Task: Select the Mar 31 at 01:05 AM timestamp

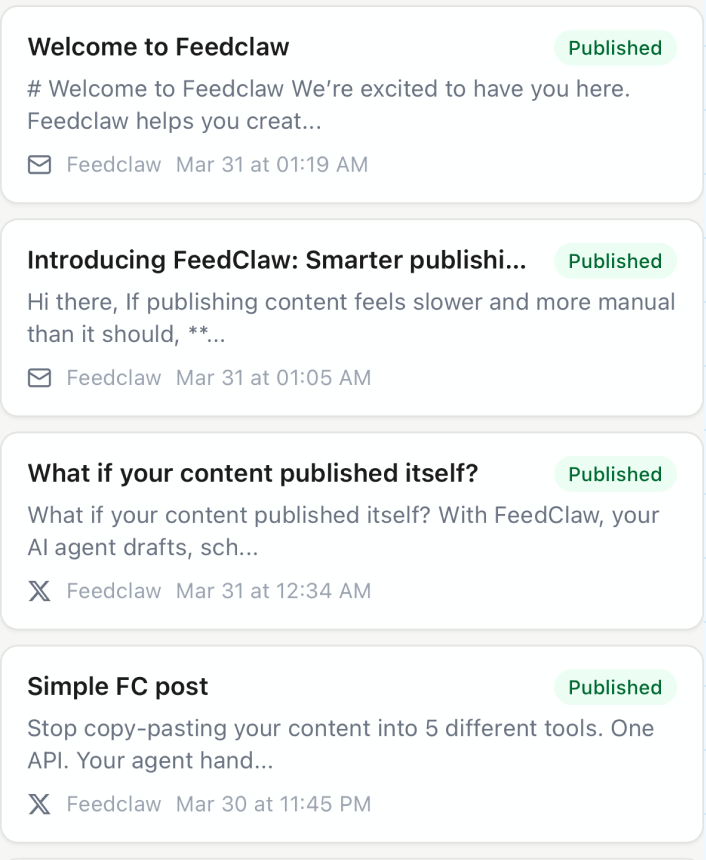Action: tap(273, 378)
